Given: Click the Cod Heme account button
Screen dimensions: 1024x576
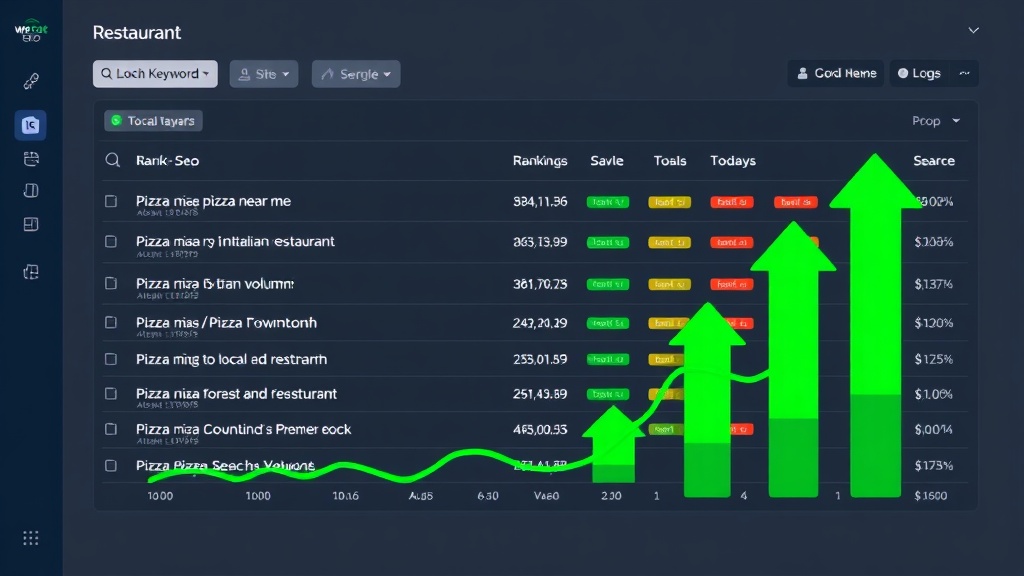Looking at the screenshot, I should [835, 72].
